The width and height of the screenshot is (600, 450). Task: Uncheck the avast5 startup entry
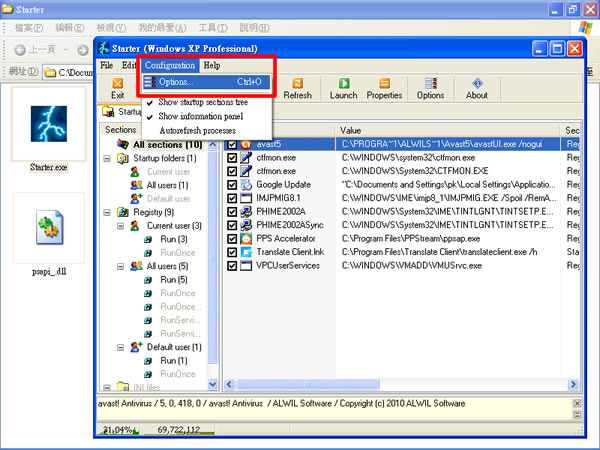(x=232, y=144)
